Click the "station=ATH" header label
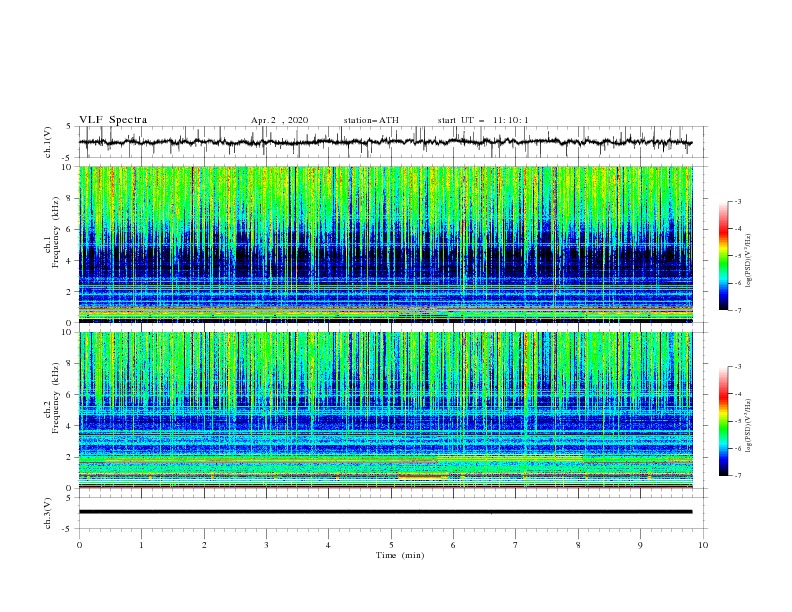Screen dimensions: 792x612 pyautogui.click(x=371, y=120)
